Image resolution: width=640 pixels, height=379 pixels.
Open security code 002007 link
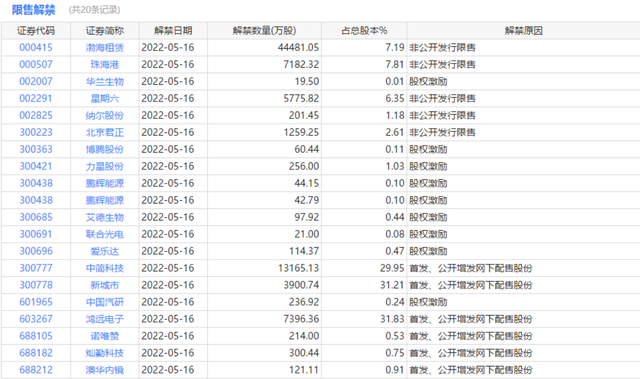pyautogui.click(x=36, y=81)
